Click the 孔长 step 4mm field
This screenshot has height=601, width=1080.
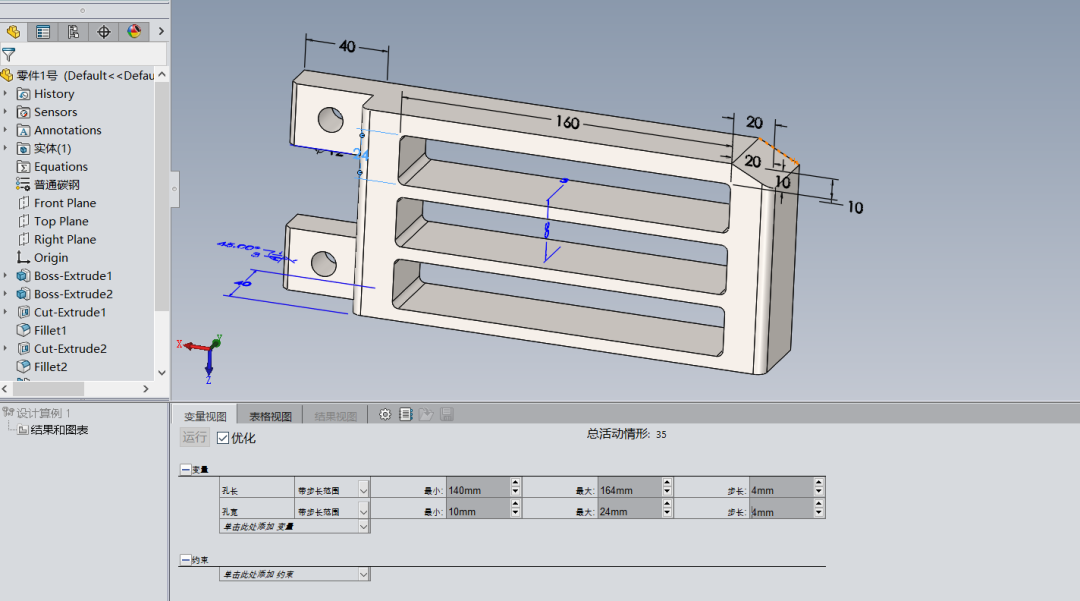click(781, 488)
